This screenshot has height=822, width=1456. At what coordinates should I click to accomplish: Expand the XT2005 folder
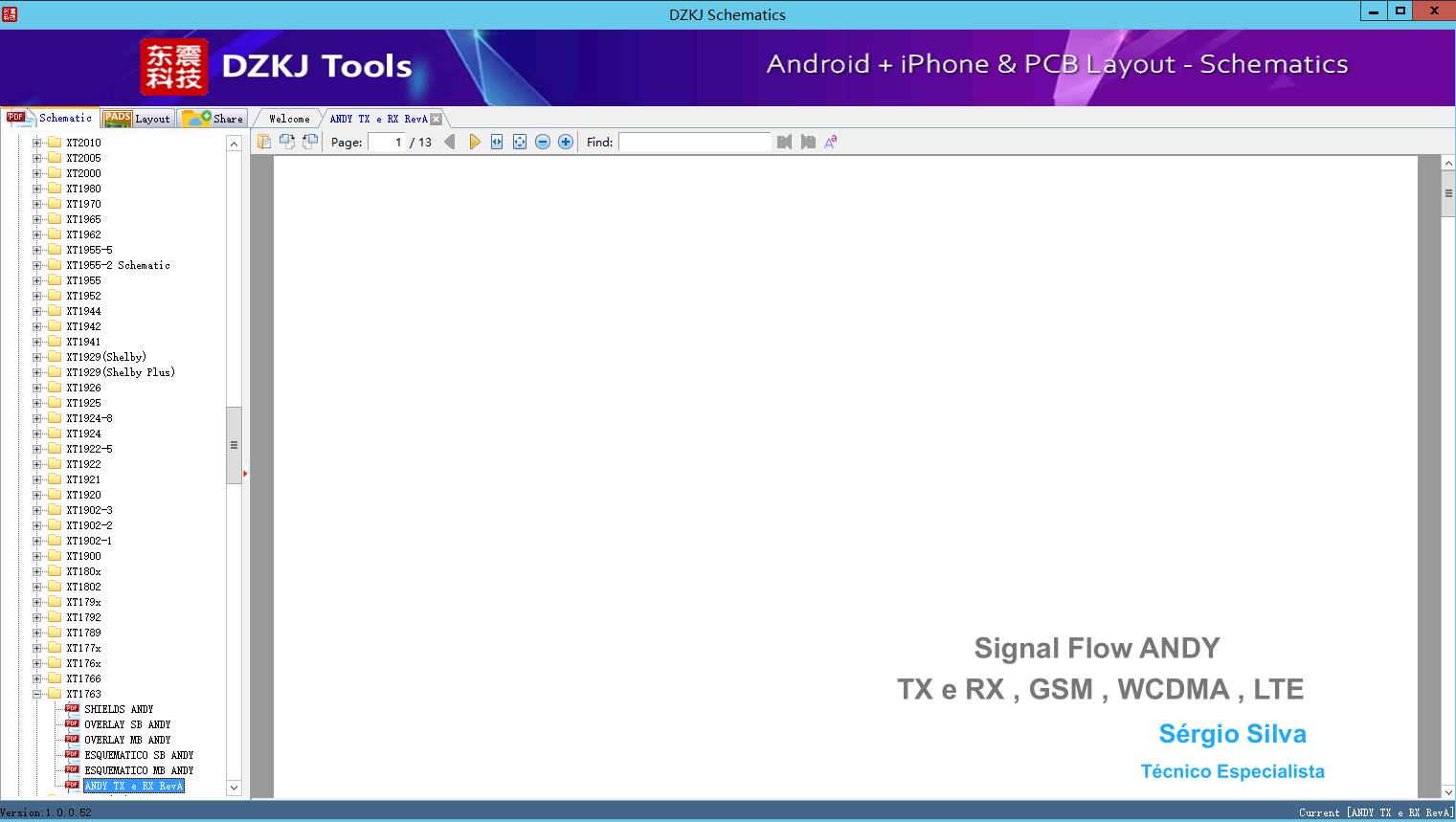[37, 158]
